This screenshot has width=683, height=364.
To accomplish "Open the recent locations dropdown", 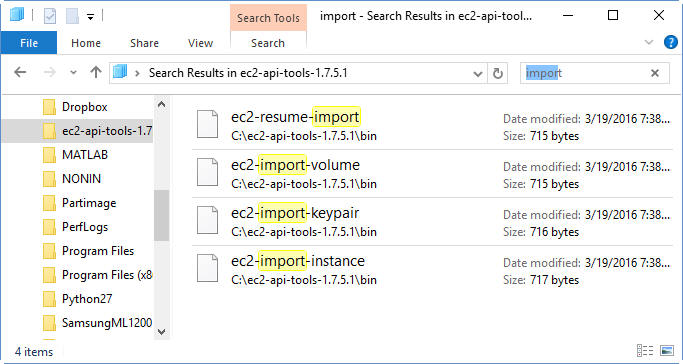I will (73, 73).
